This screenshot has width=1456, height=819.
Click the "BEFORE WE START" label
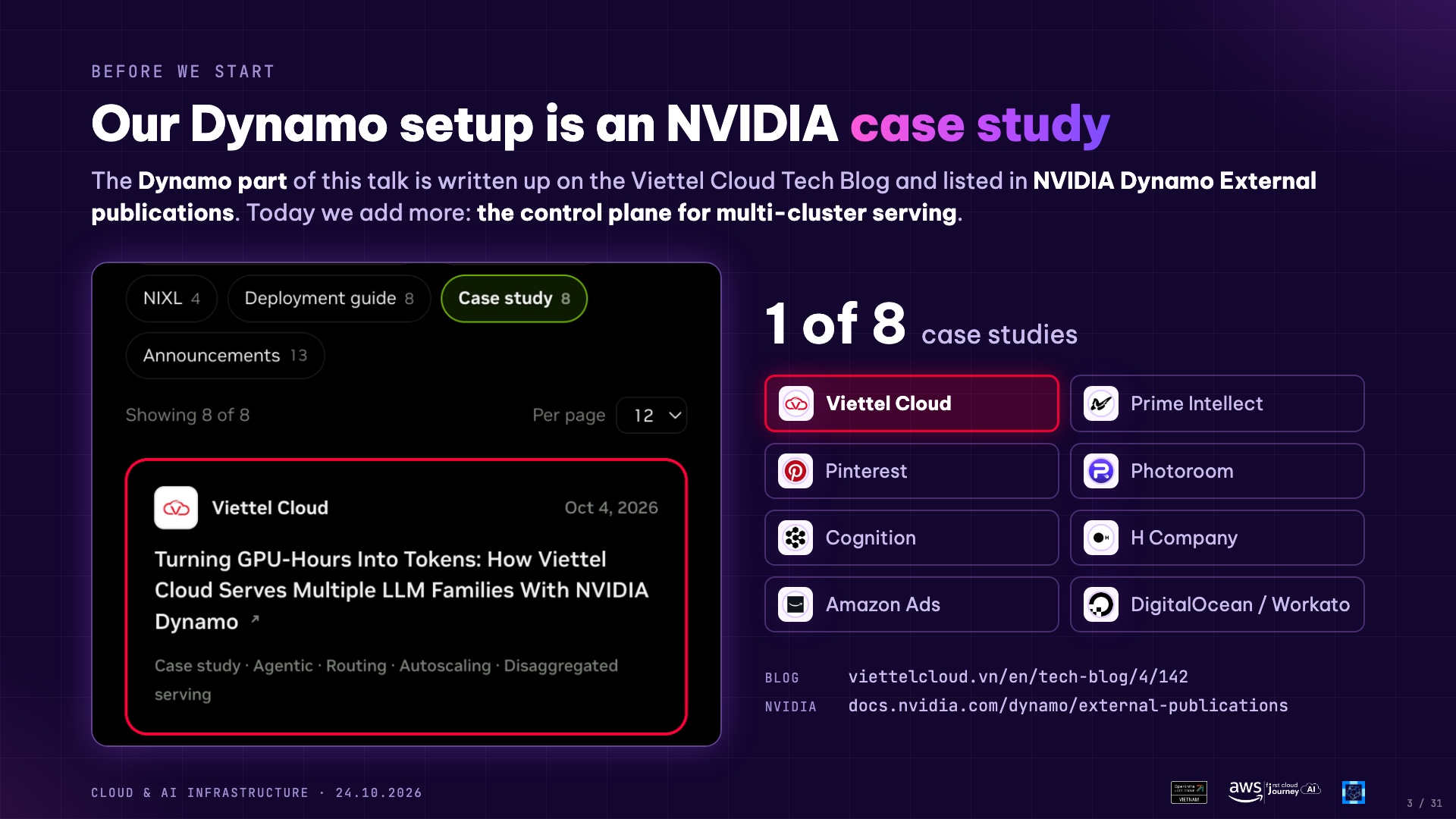183,71
